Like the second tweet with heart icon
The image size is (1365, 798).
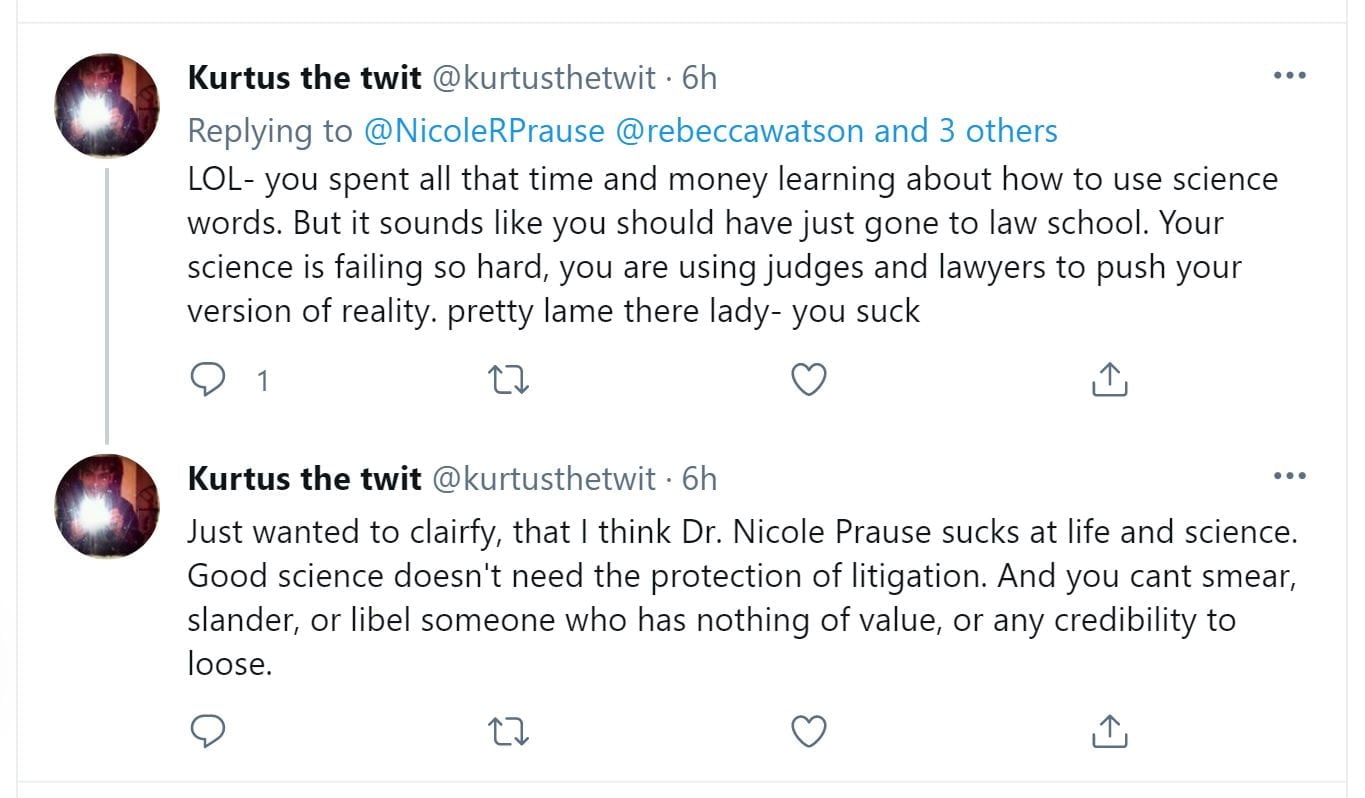click(x=808, y=732)
